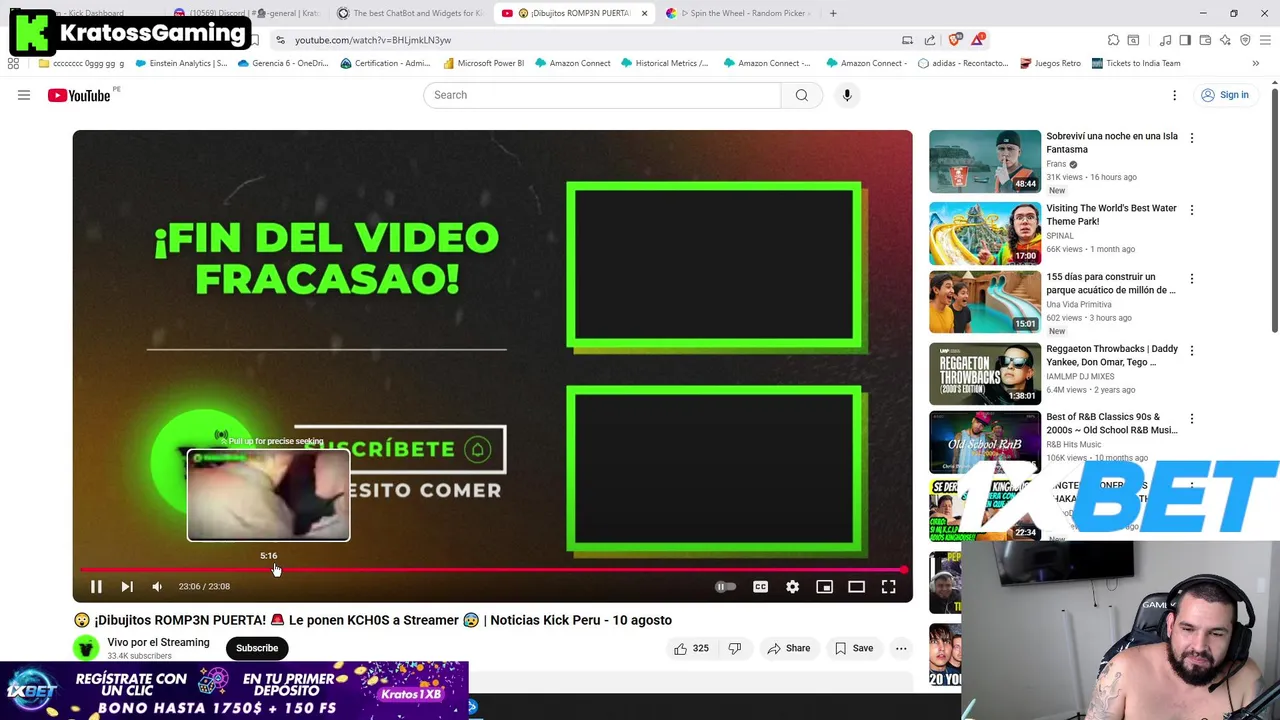Open the Brave Wallet icon

[1205, 40]
